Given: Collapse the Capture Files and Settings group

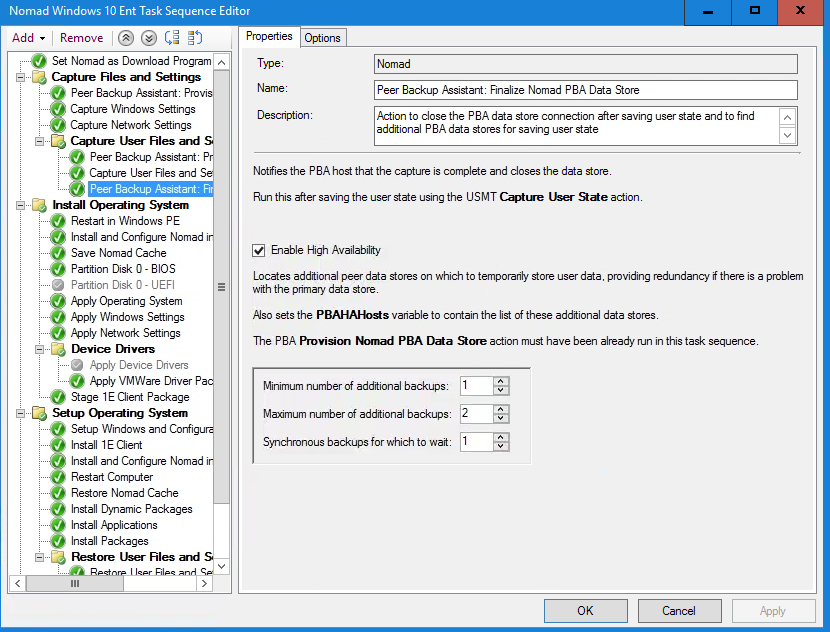Looking at the screenshot, I should point(22,77).
